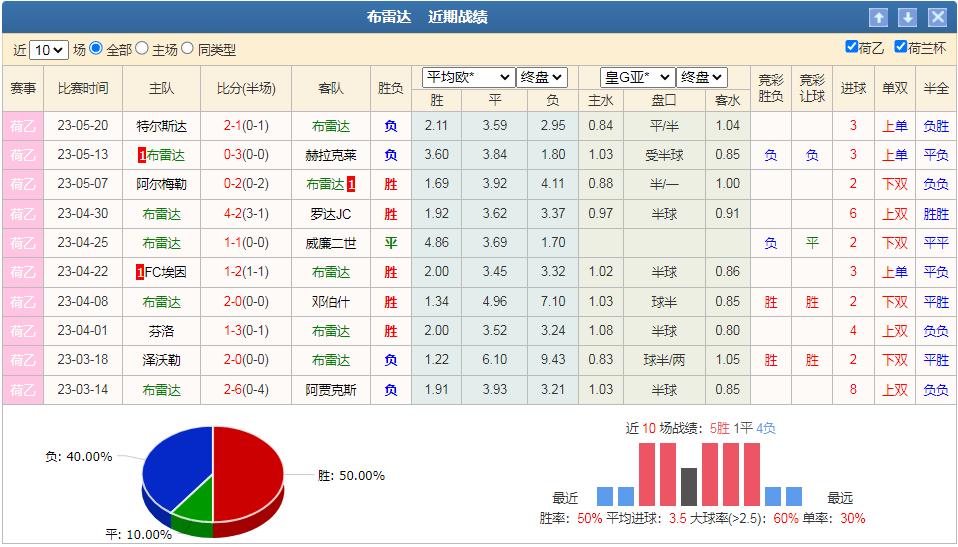The height and width of the screenshot is (547, 958).
Task: Click the goals value 8 for 23-03-14
Action: 854,389
